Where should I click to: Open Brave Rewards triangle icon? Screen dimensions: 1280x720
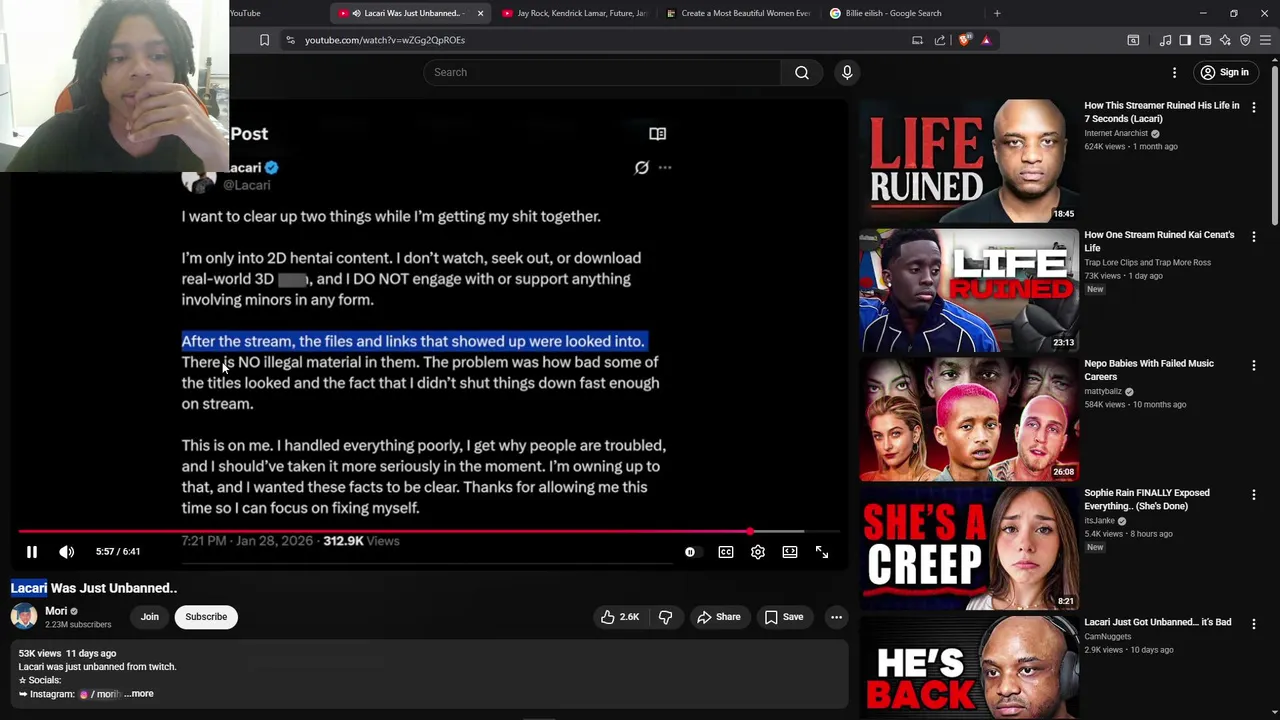point(986,40)
